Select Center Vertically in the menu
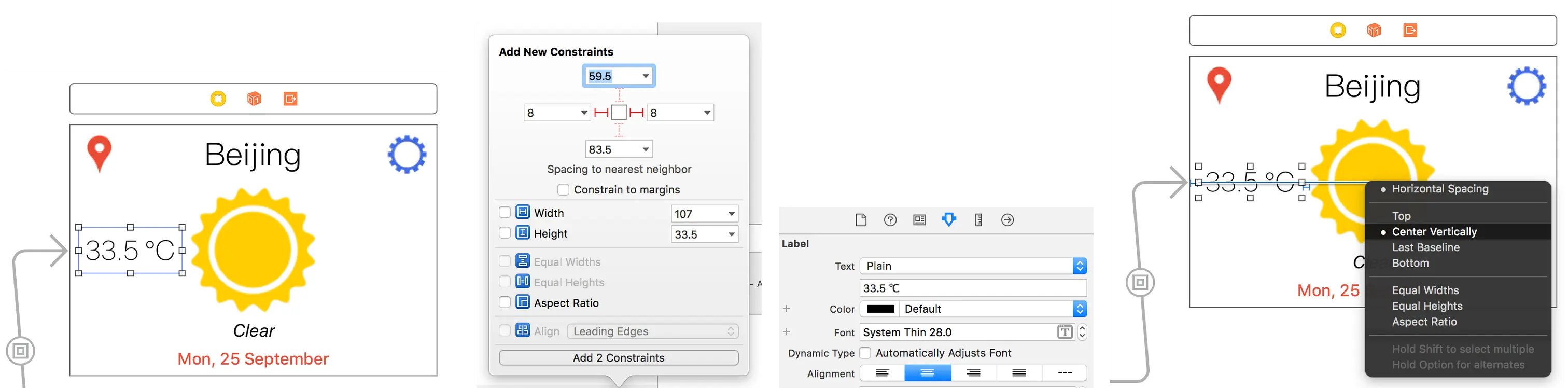 click(x=1458, y=231)
